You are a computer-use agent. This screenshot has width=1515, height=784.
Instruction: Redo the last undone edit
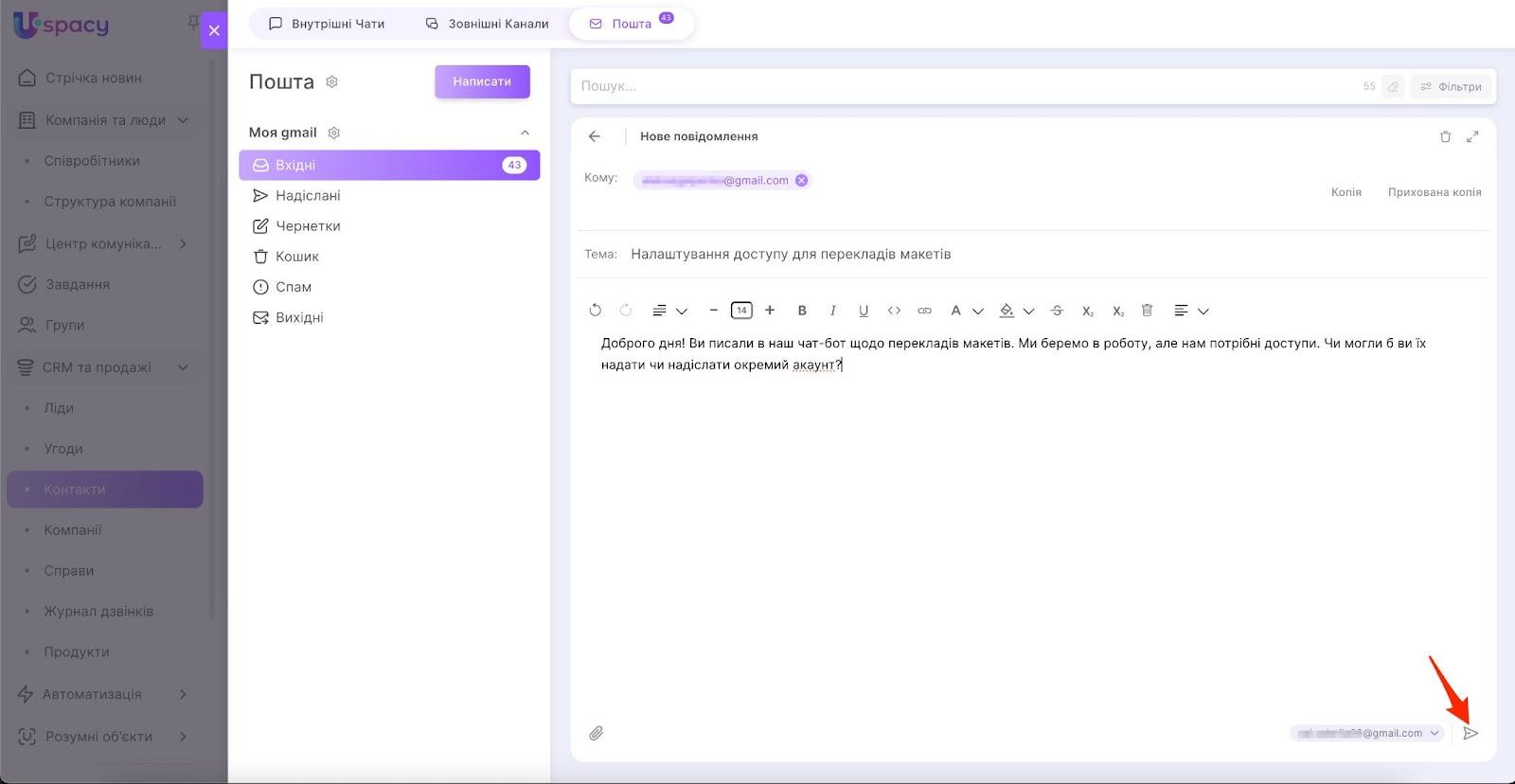pyautogui.click(x=625, y=310)
